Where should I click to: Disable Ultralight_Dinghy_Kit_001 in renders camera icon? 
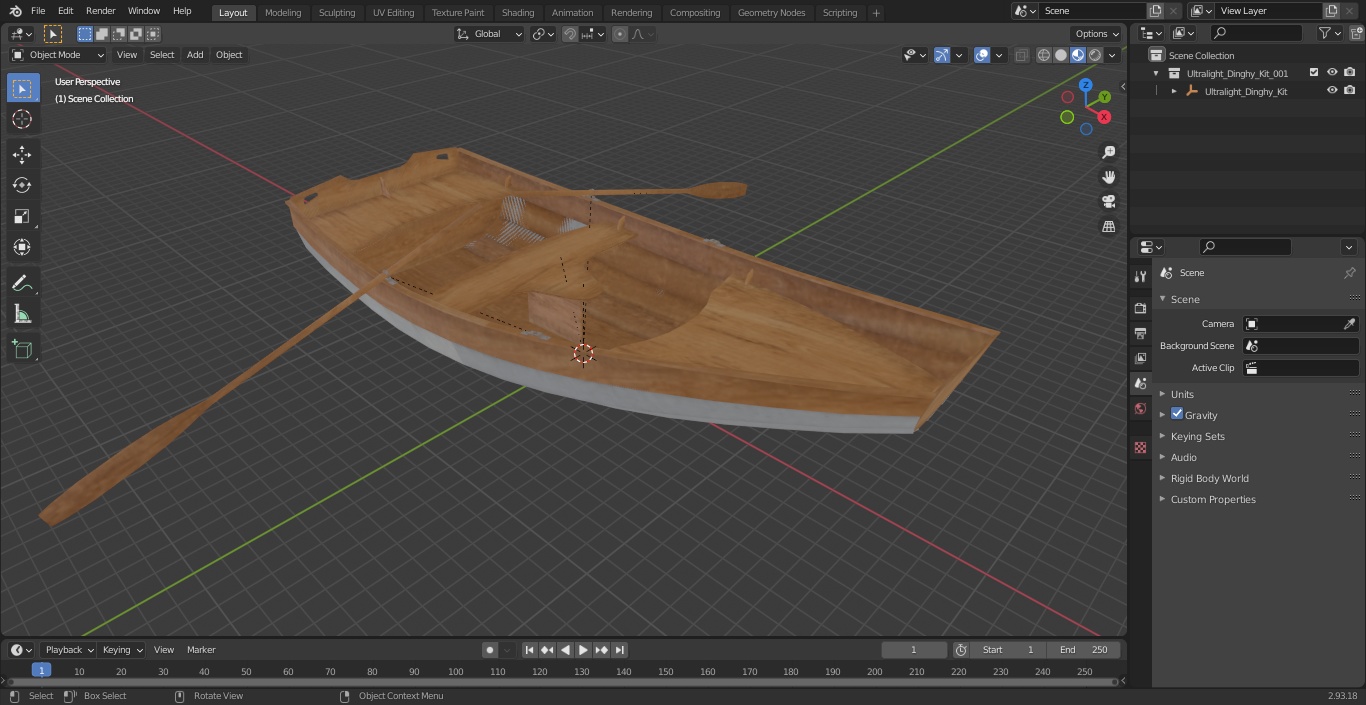pos(1350,73)
